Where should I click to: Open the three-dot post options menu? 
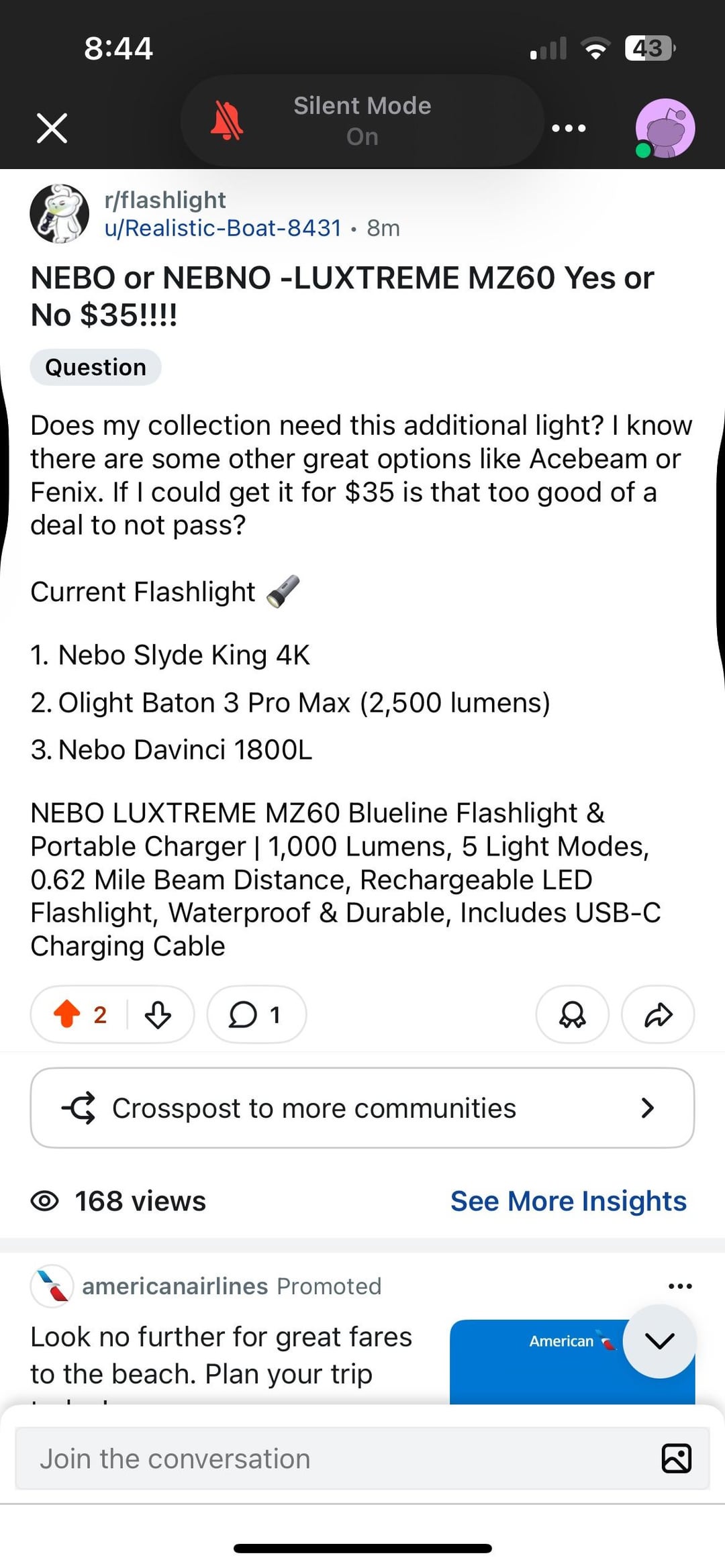click(x=569, y=127)
